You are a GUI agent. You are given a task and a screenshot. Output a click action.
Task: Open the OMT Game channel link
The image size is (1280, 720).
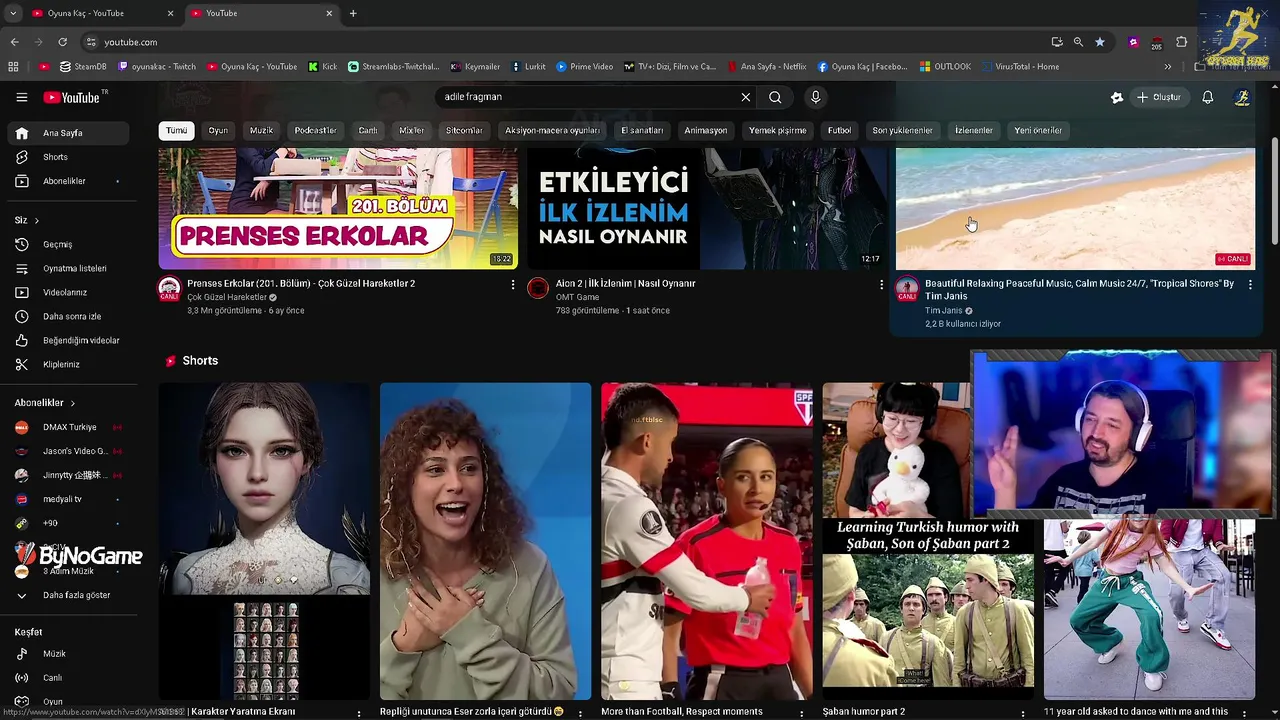(577, 297)
